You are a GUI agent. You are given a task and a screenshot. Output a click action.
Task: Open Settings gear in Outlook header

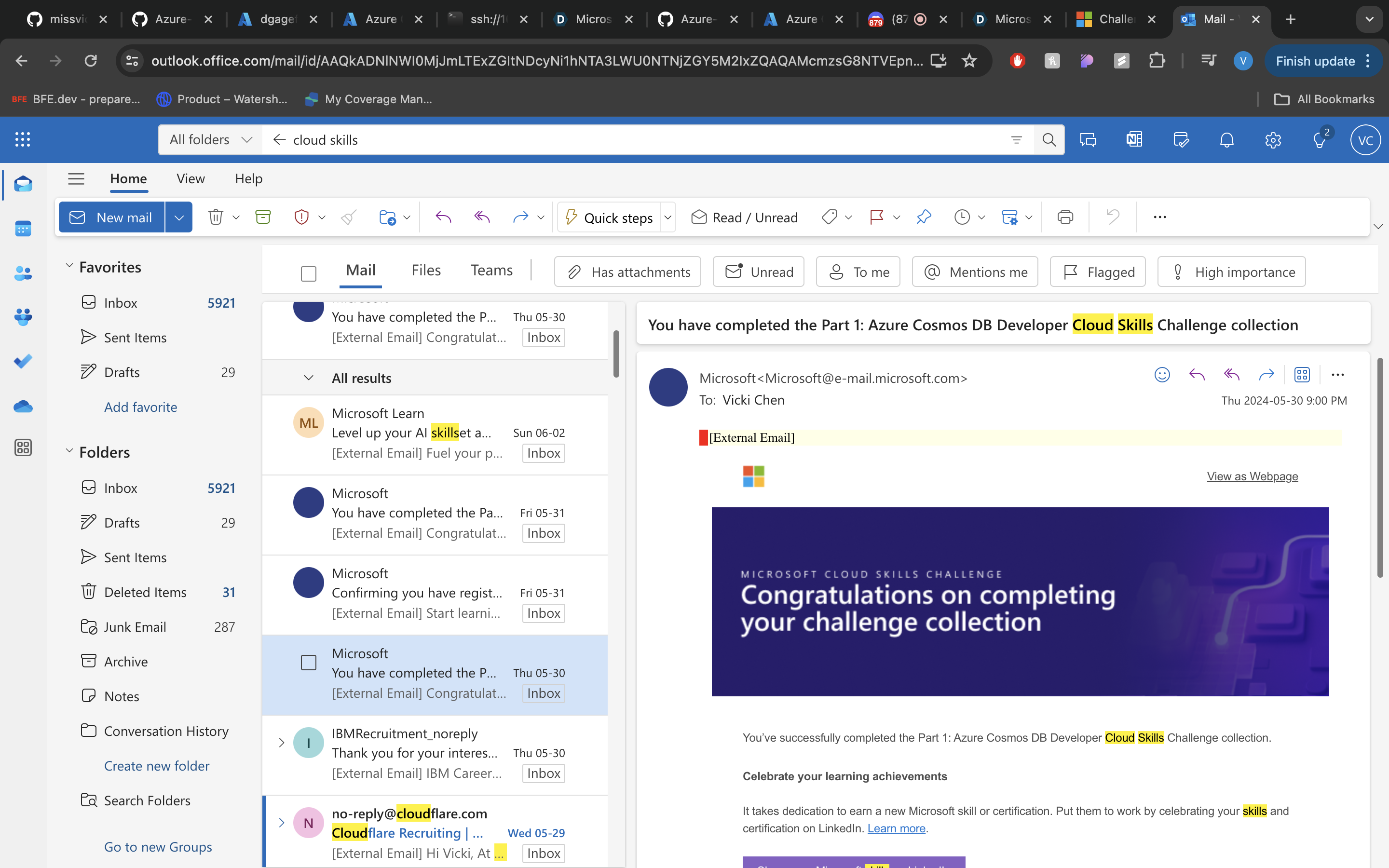(1272, 139)
